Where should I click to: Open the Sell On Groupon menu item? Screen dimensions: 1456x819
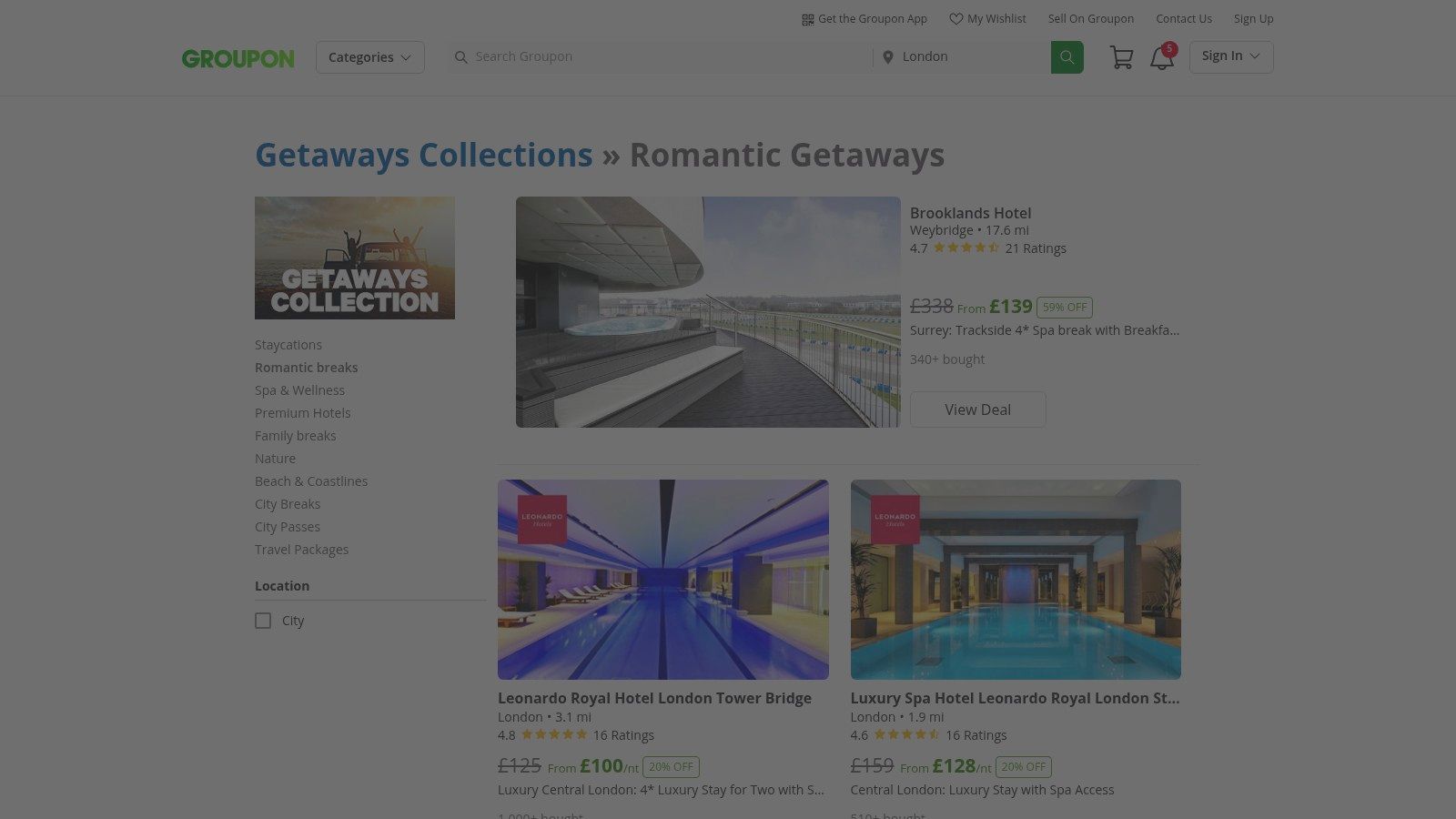pos(1091,18)
